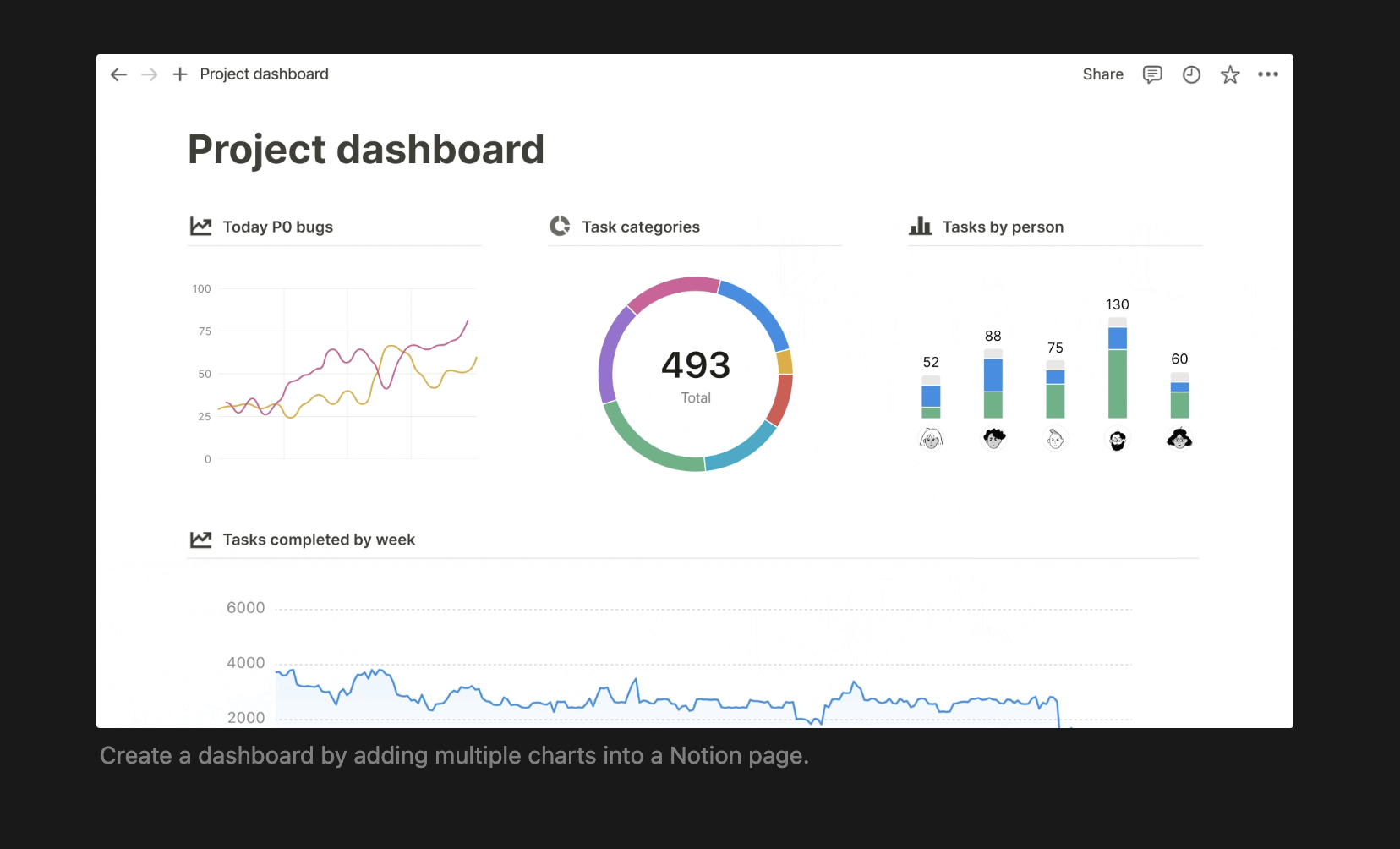Click the Project dashboard breadcrumb title

265,74
